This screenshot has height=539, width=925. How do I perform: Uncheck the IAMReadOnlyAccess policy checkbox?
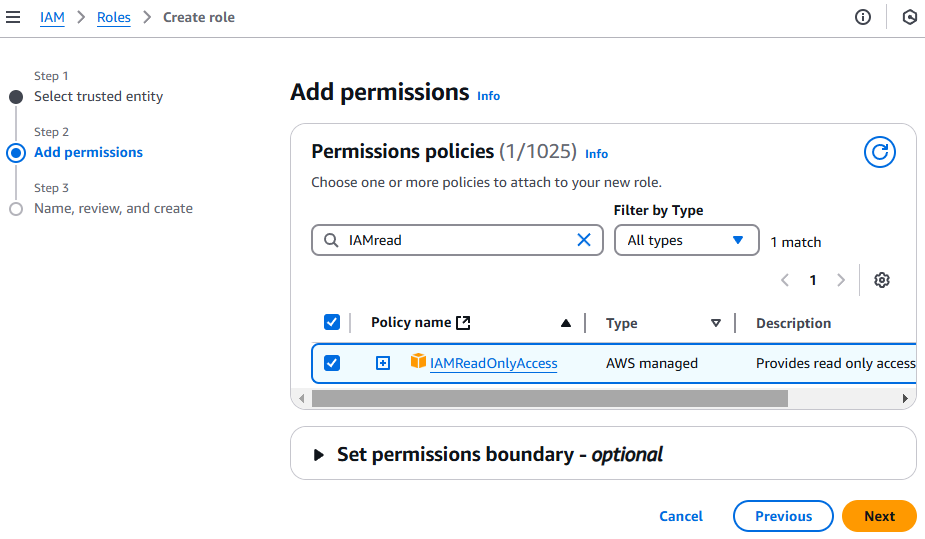click(332, 363)
